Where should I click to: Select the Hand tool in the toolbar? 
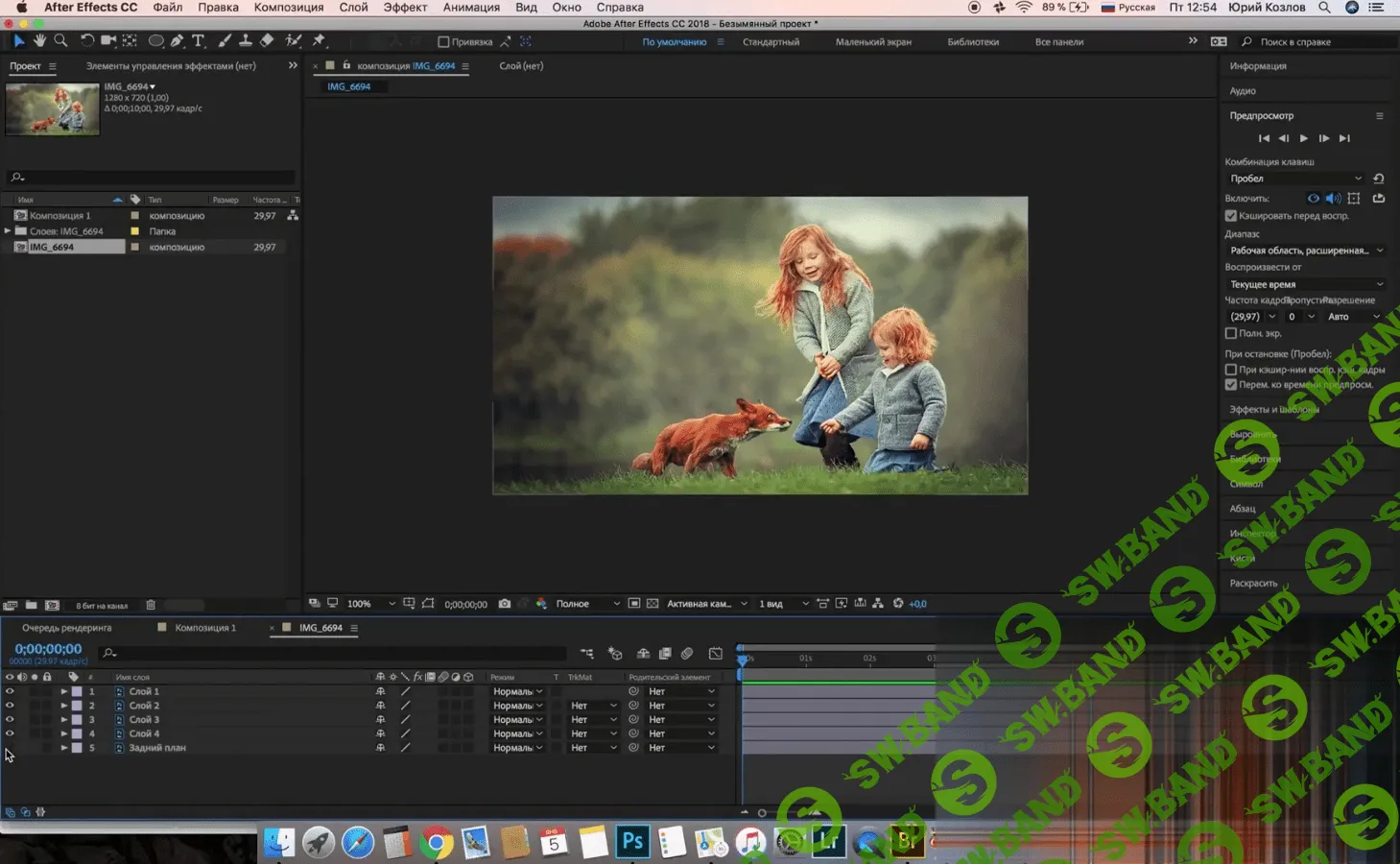tap(39, 41)
